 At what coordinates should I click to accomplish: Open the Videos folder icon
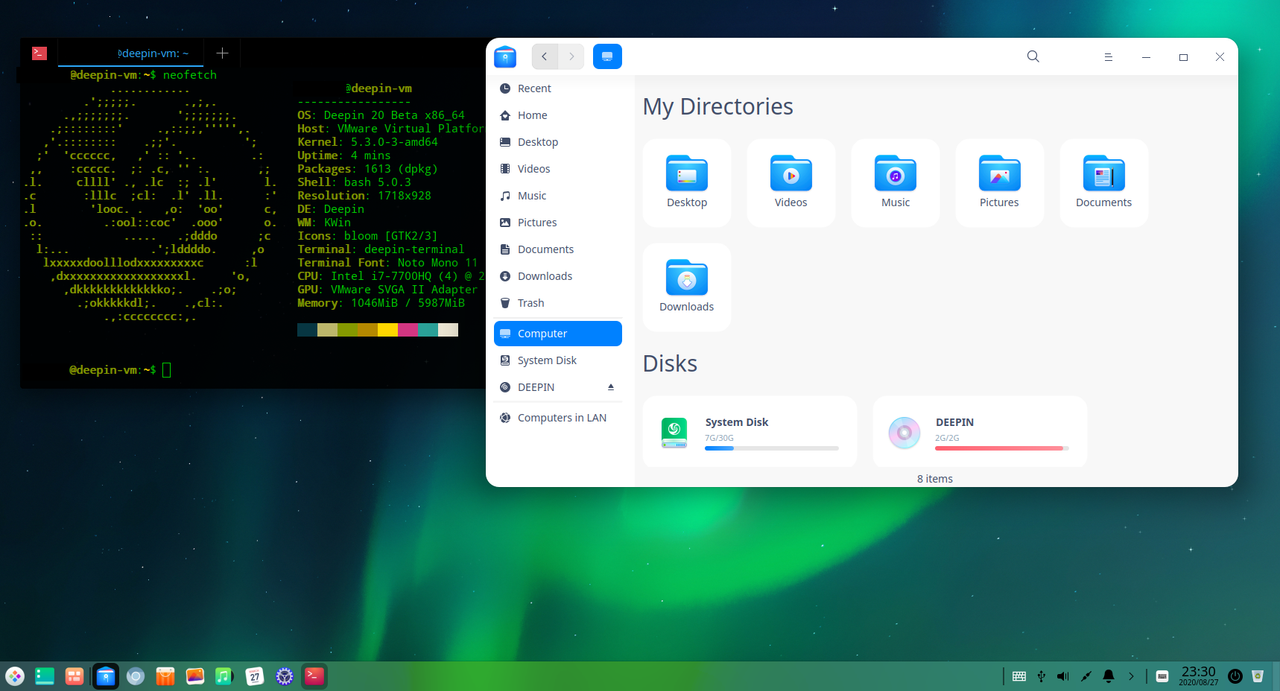[x=791, y=183]
